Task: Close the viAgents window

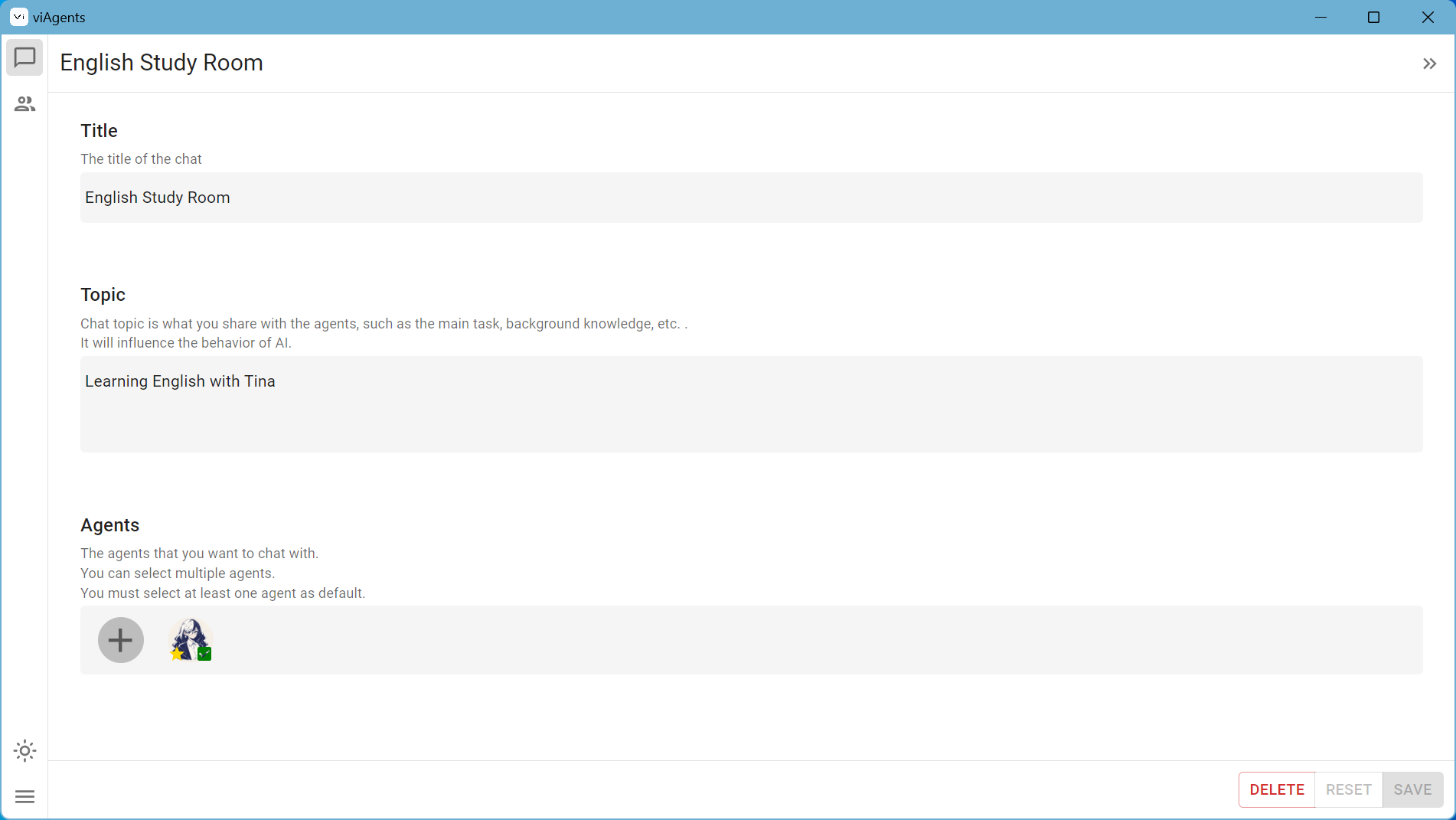Action: [1428, 17]
